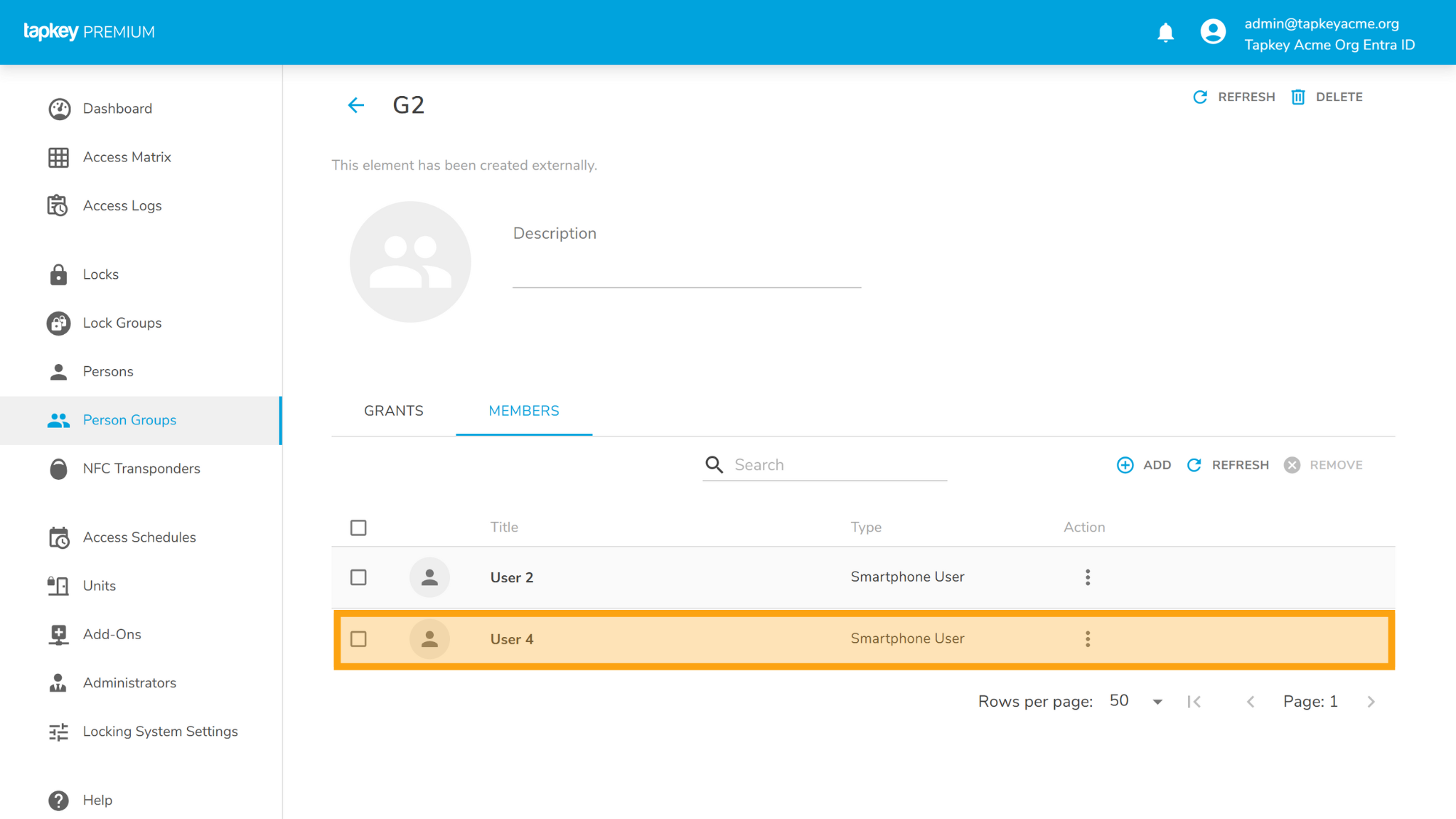Go to NFC Transponders page
This screenshot has width=1456, height=819.
(141, 469)
